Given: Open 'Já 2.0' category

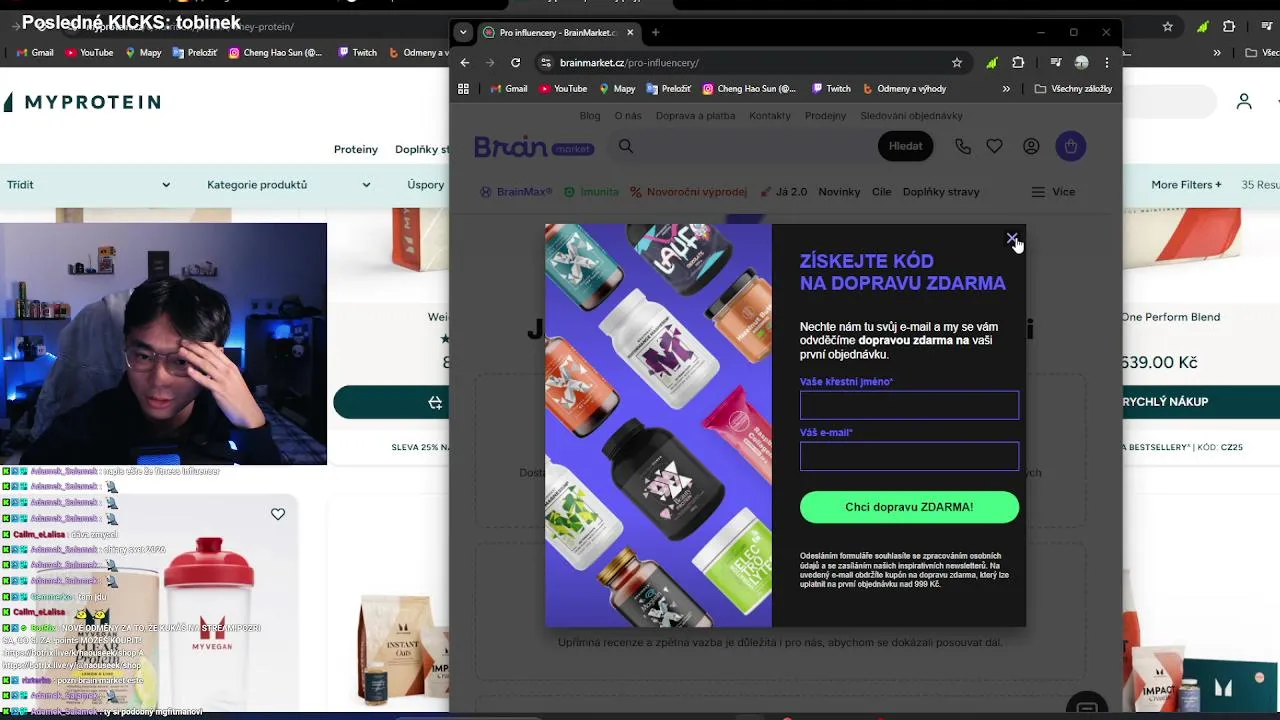Looking at the screenshot, I should (x=783, y=192).
